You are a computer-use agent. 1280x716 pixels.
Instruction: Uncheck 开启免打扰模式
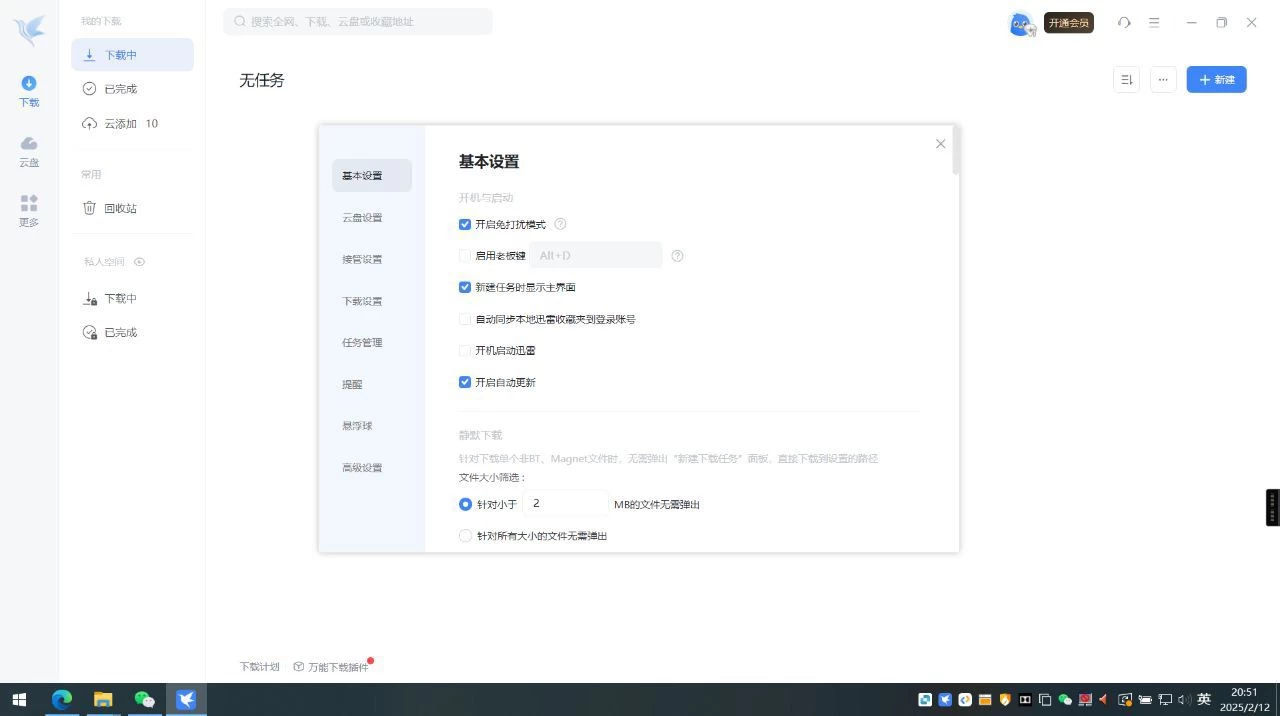pos(465,224)
